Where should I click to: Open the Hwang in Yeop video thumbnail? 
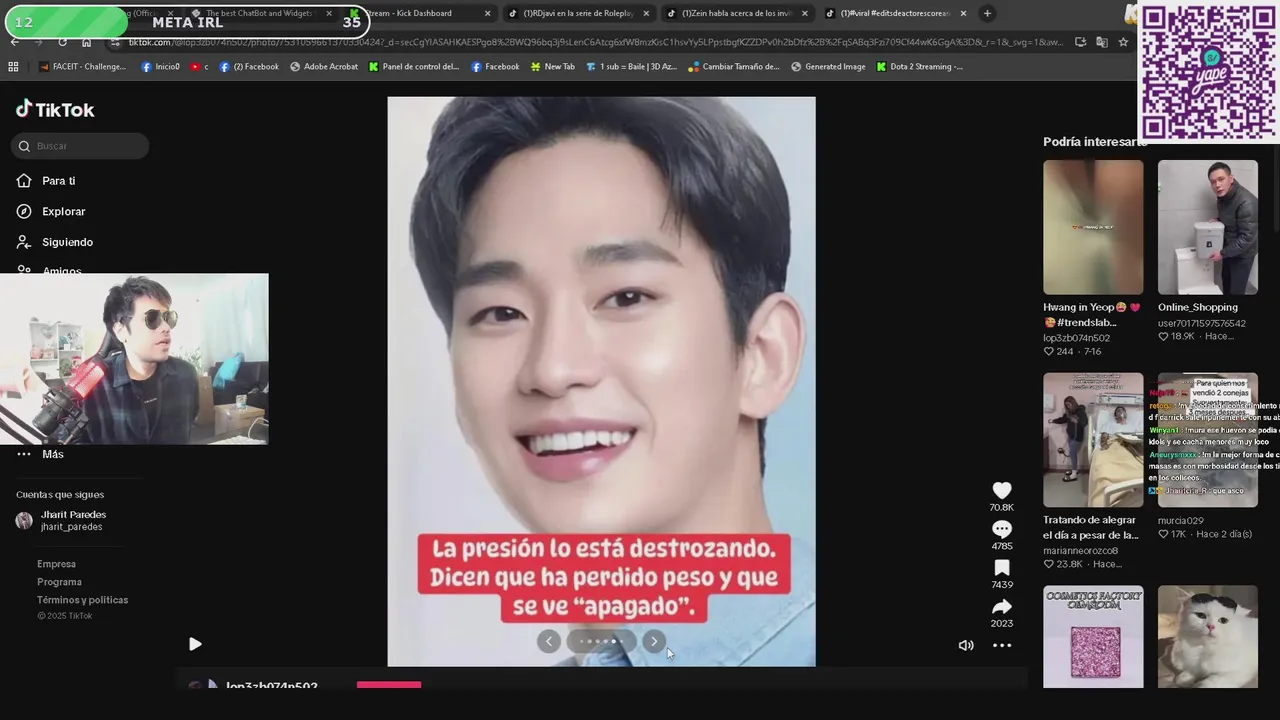point(1093,227)
